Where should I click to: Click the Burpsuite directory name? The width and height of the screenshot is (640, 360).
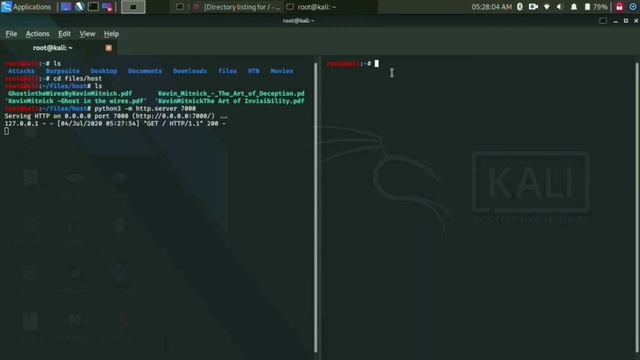coord(62,71)
